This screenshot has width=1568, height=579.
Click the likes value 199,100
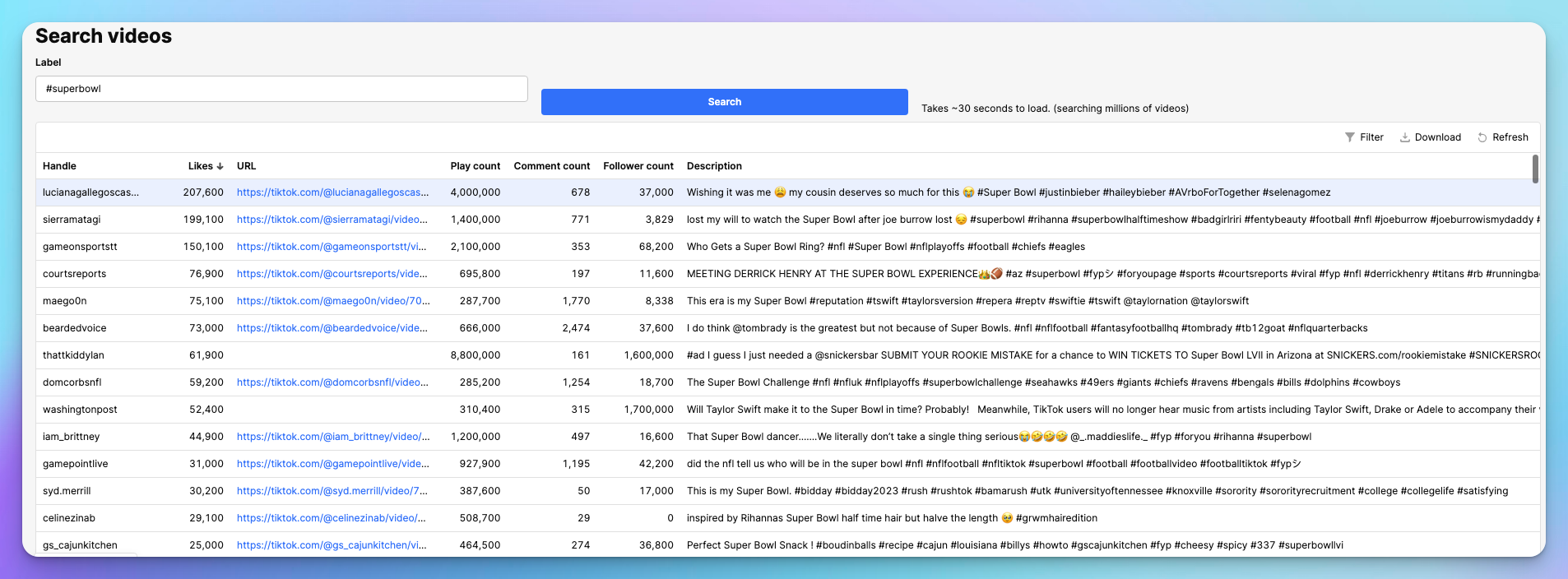[x=203, y=220]
